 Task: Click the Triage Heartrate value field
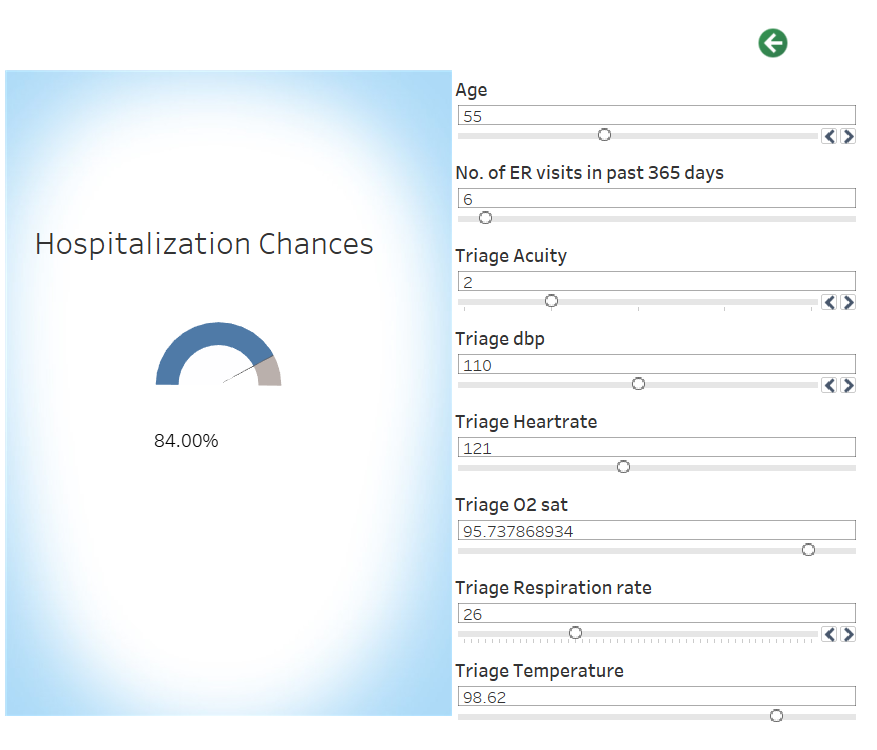657,447
